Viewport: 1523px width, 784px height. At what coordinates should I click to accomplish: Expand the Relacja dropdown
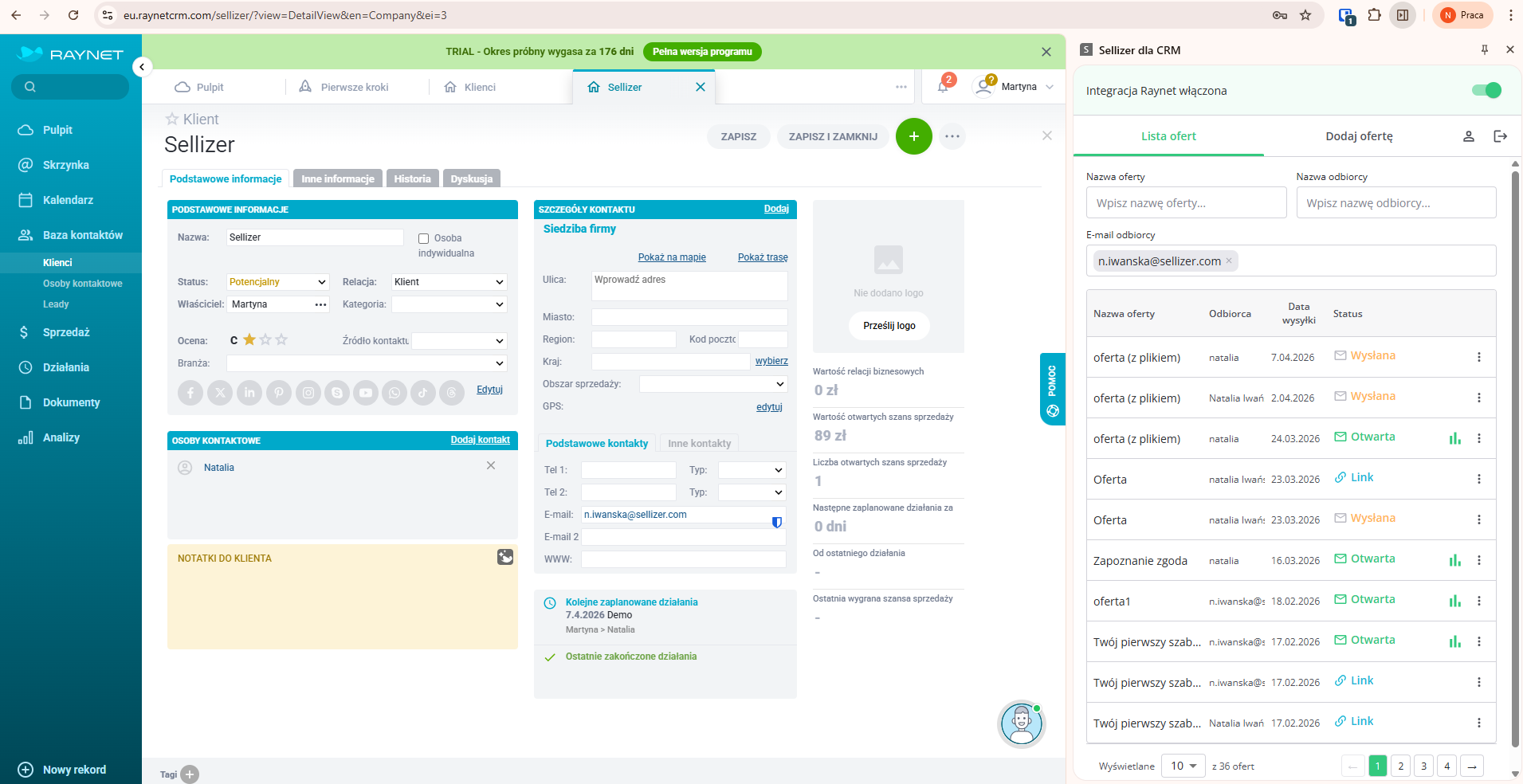tap(449, 282)
